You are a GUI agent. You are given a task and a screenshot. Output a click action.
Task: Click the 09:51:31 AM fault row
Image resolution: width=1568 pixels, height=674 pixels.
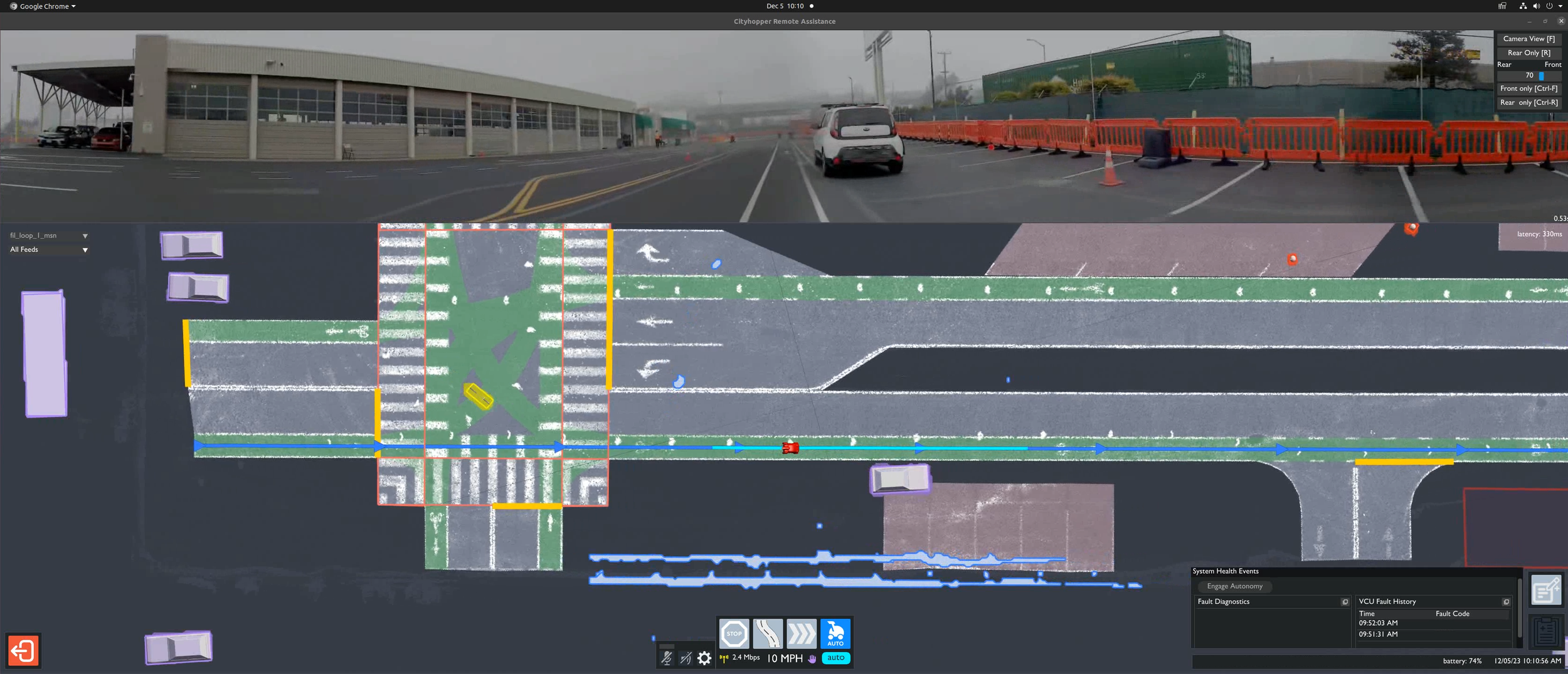coord(1433,635)
